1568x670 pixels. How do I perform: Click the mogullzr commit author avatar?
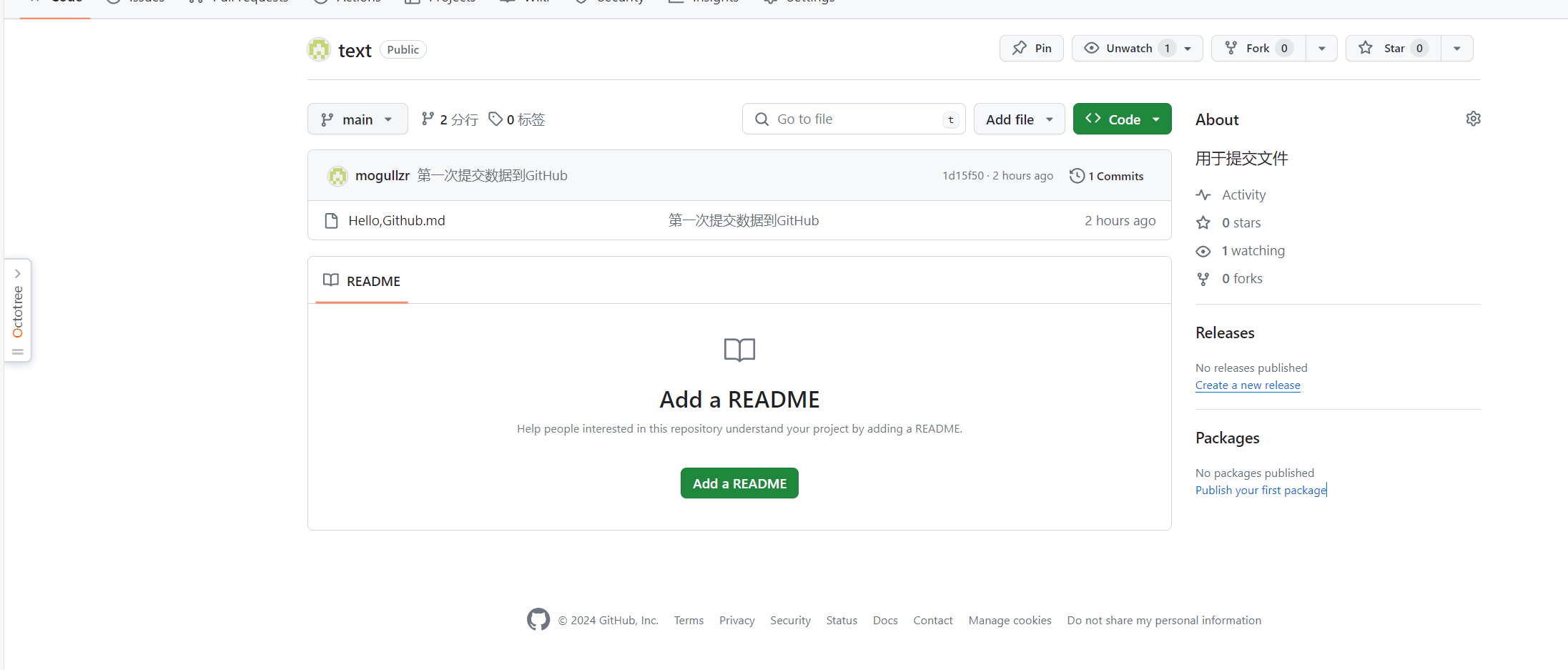[337, 176]
